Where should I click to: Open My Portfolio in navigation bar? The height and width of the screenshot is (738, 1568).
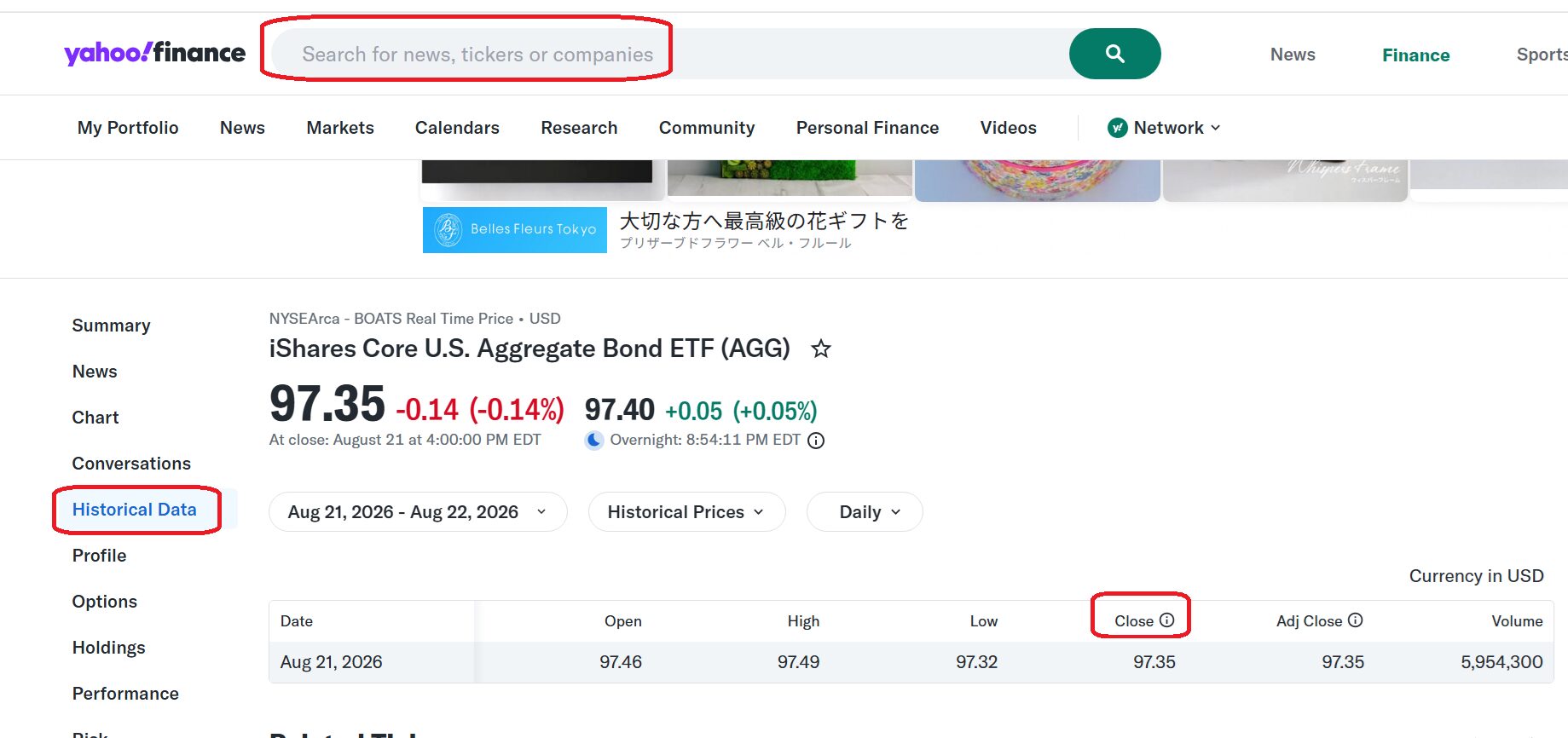128,128
